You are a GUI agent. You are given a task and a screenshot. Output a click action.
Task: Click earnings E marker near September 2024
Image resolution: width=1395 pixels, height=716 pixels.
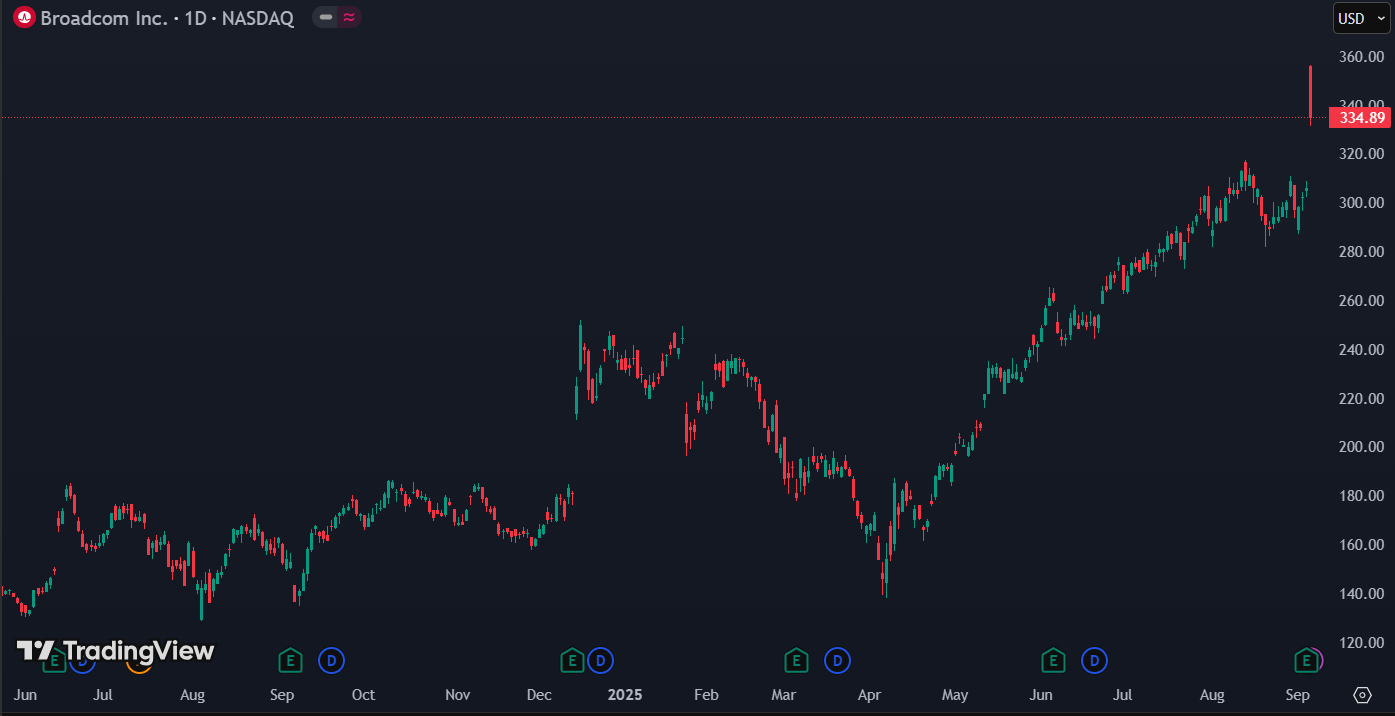pyautogui.click(x=289, y=660)
